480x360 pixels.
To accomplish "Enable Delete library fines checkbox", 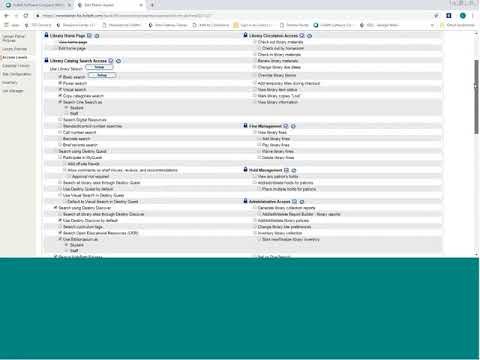I will coord(259,157).
